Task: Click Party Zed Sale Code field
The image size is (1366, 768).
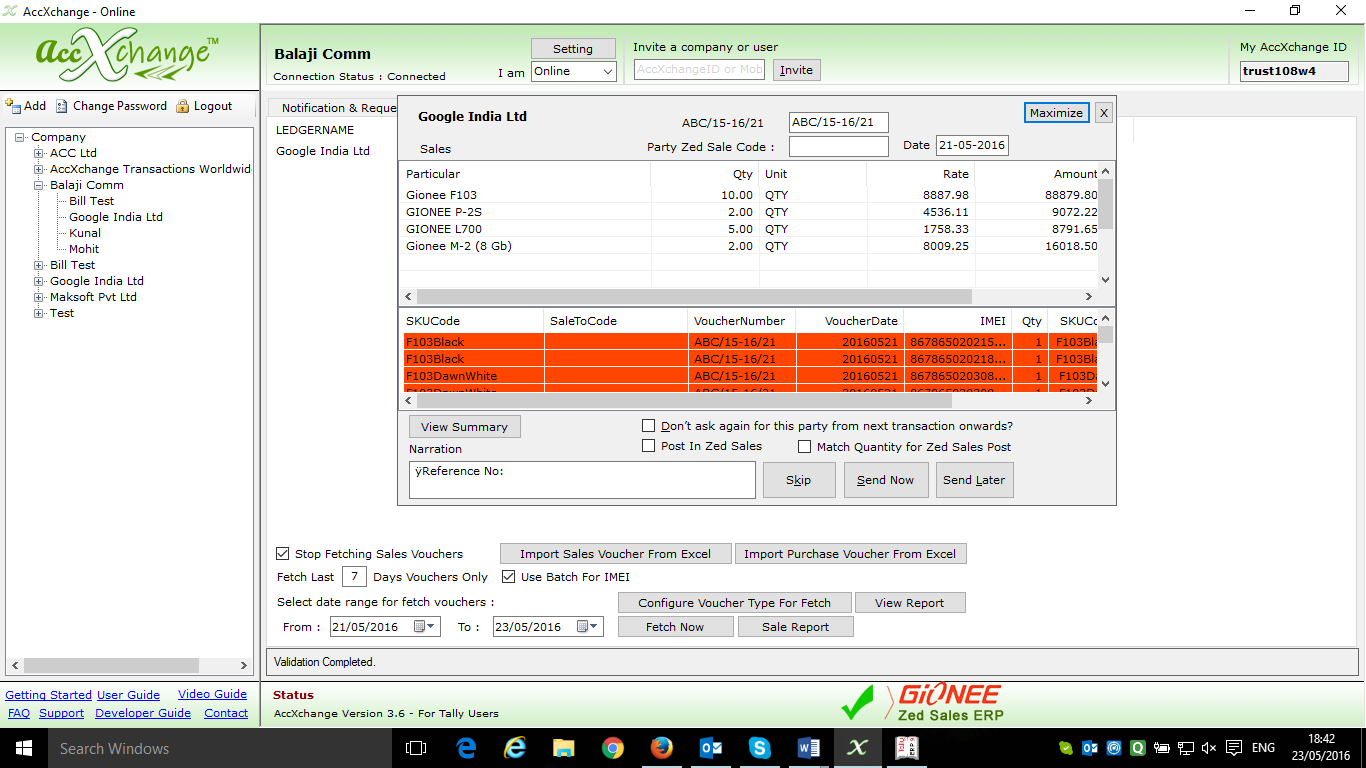Action: point(838,146)
